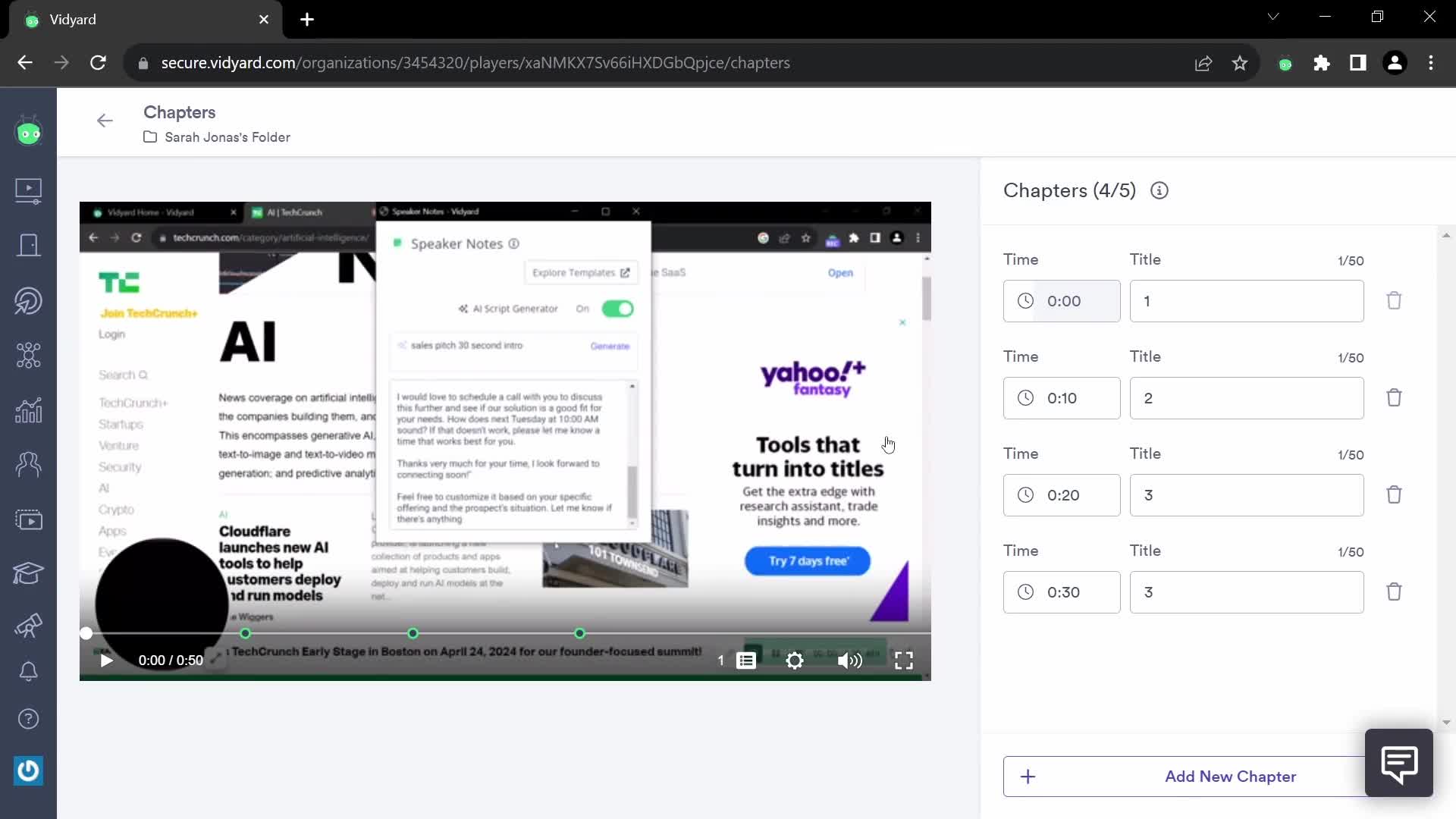The image size is (1456, 819).
Task: Navigate back in browser
Action: 25,63
